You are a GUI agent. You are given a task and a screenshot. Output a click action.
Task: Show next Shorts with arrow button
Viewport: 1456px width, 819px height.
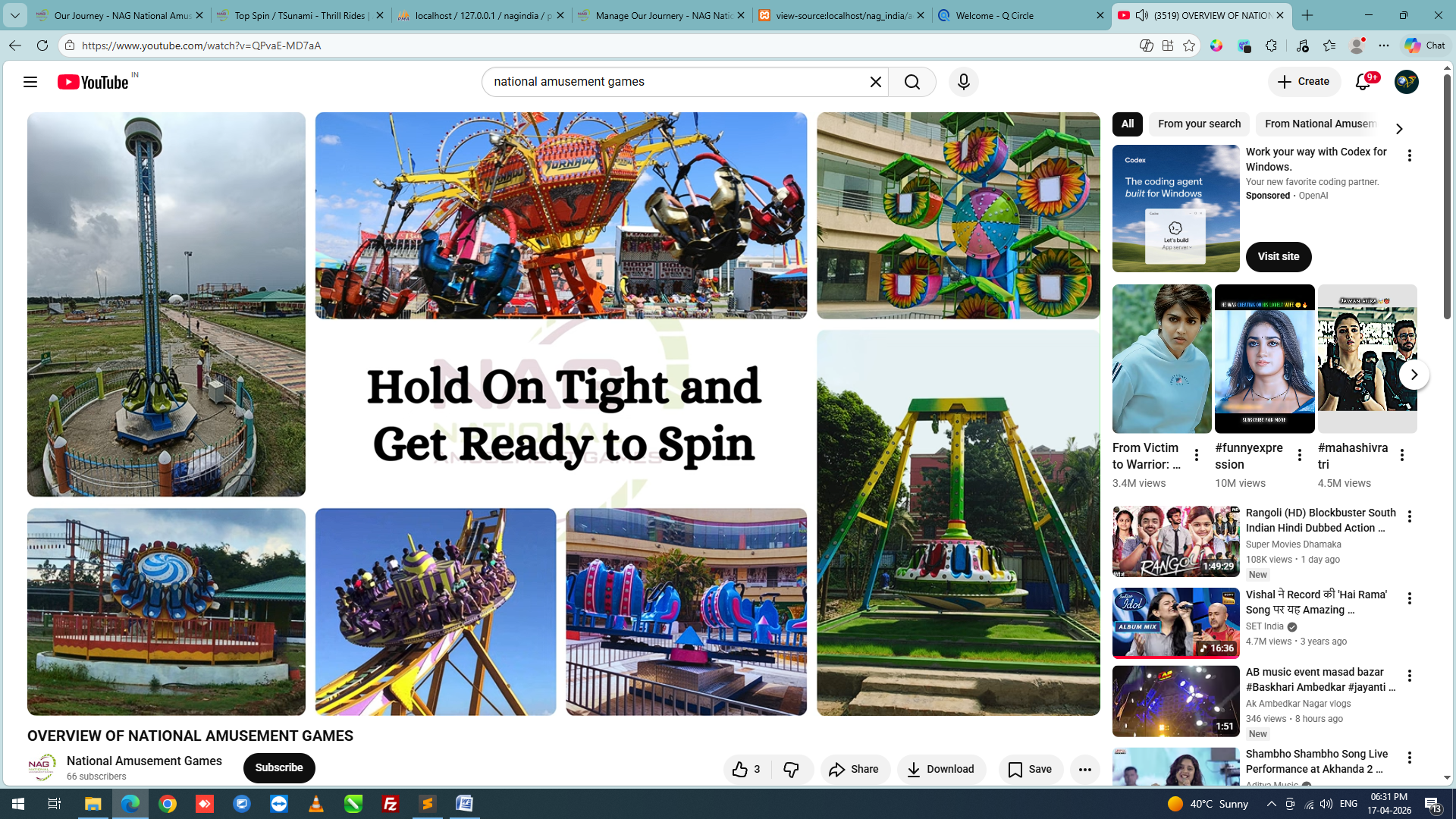pos(1414,375)
